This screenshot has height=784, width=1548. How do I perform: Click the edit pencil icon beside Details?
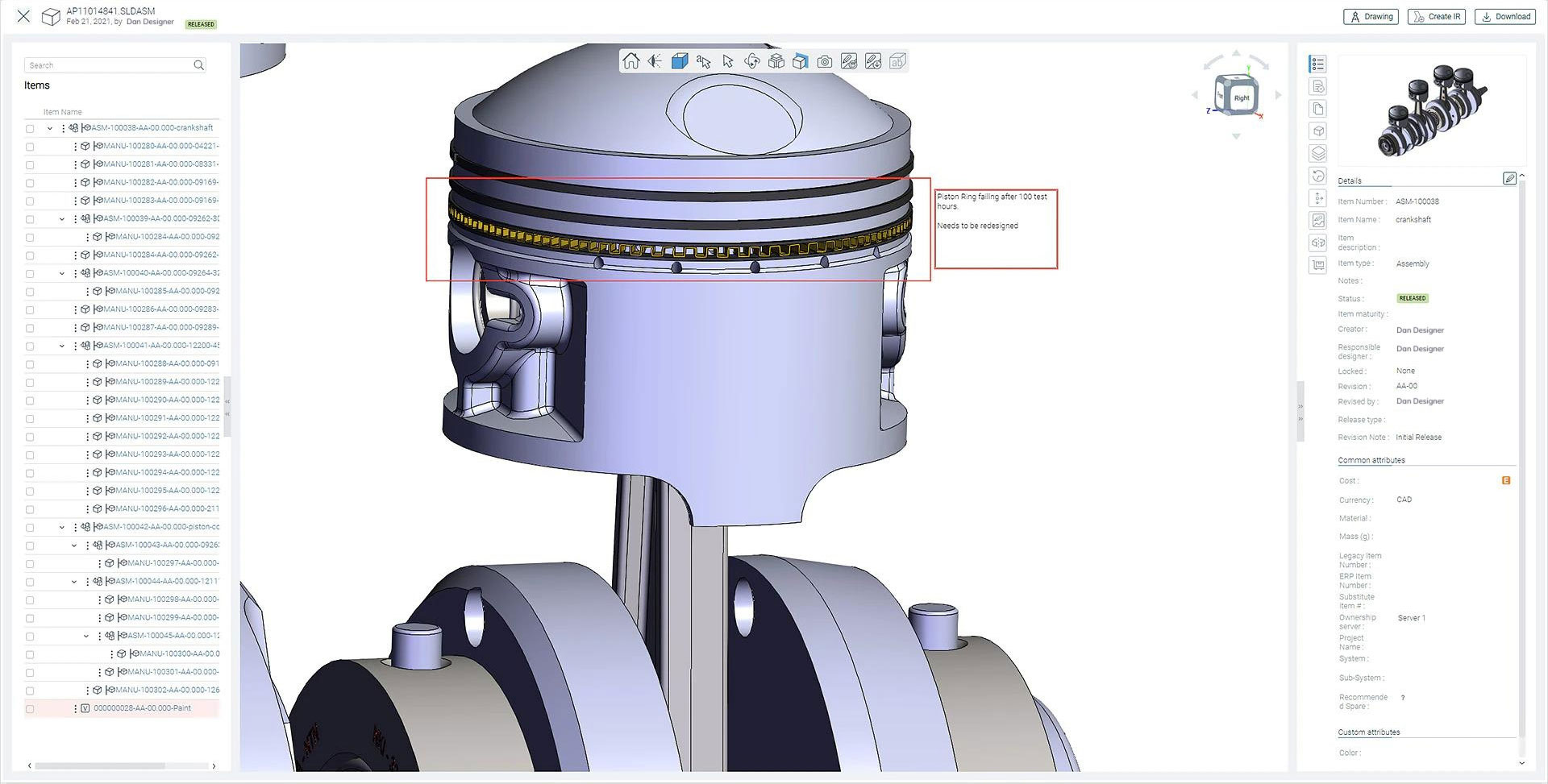[x=1509, y=178]
